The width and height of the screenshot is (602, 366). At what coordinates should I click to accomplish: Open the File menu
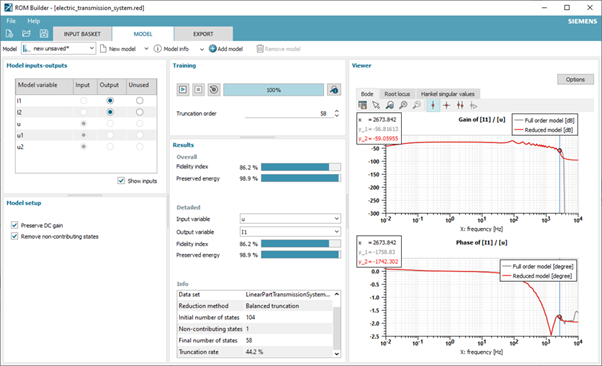pos(11,21)
